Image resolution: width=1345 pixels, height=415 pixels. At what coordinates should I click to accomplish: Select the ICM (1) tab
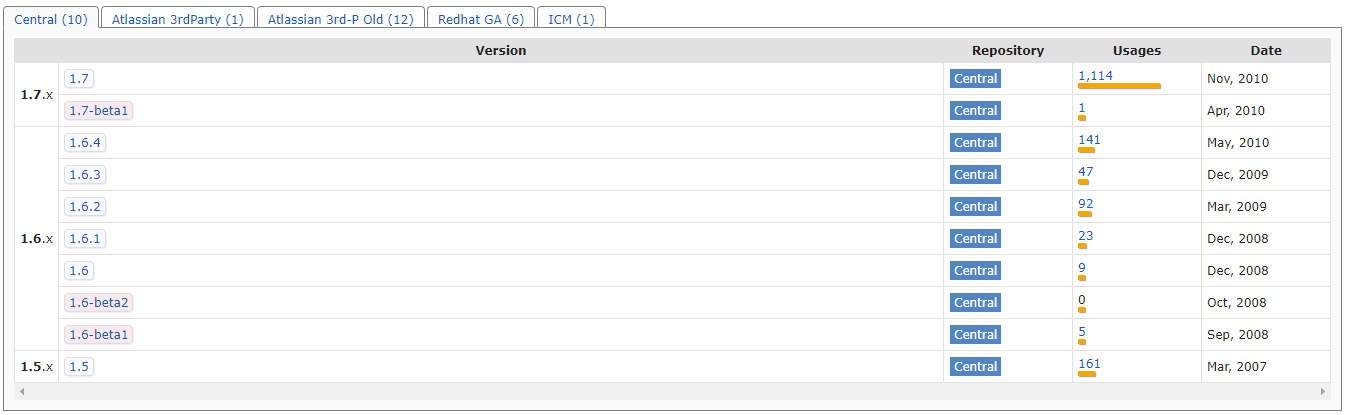click(x=571, y=19)
